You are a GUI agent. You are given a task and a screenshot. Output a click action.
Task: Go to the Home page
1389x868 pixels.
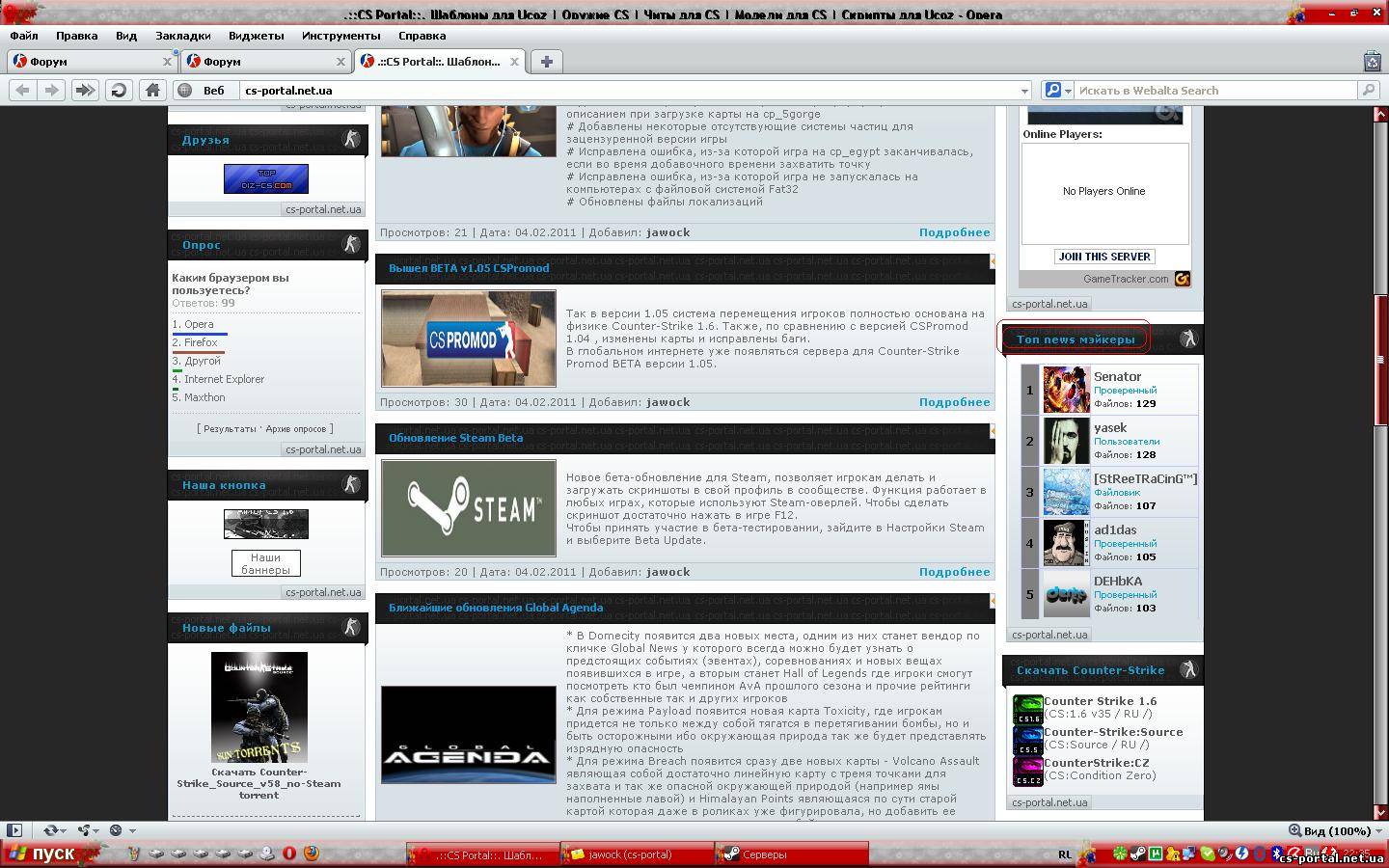(x=152, y=90)
